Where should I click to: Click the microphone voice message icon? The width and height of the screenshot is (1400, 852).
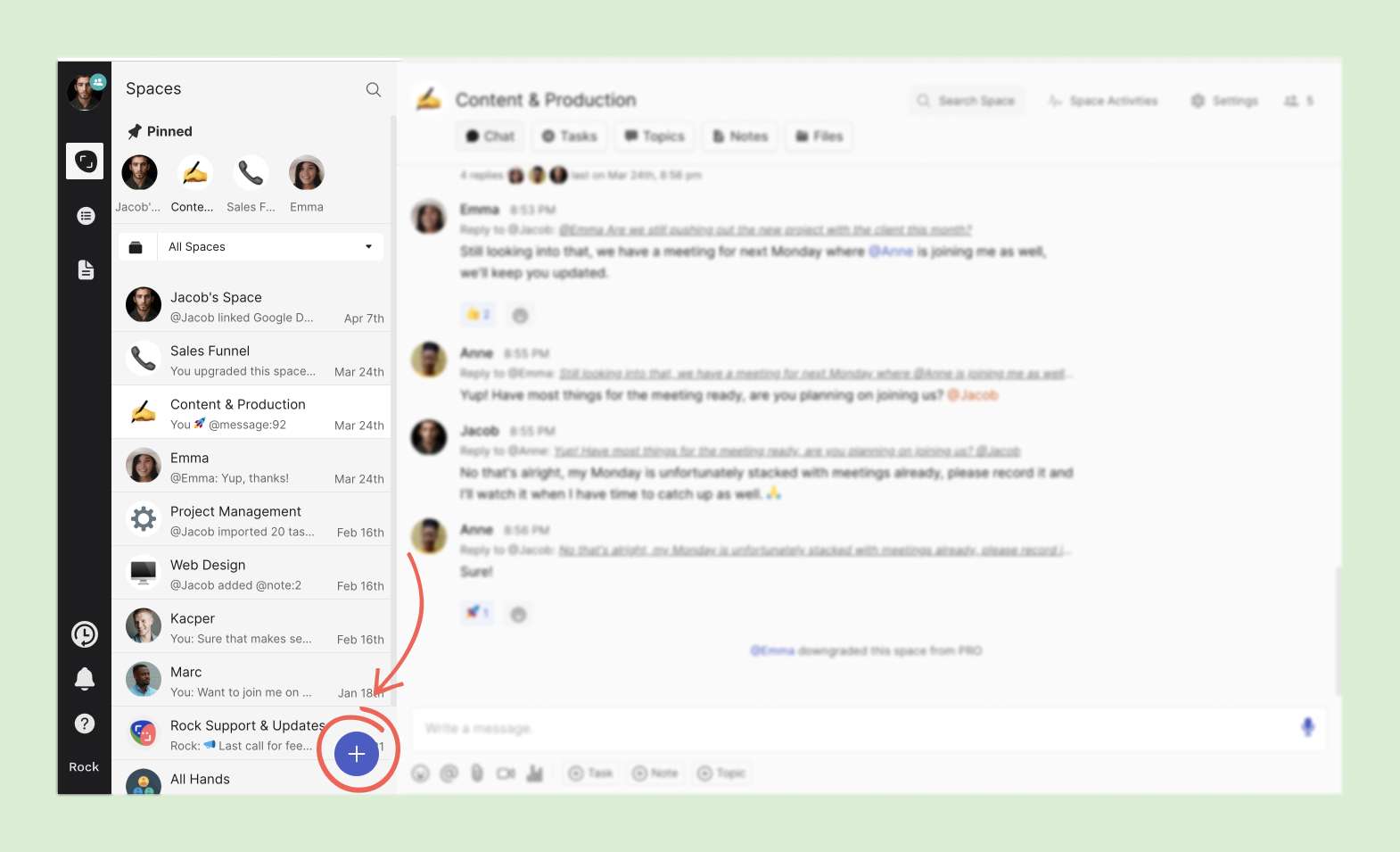coord(1307,727)
